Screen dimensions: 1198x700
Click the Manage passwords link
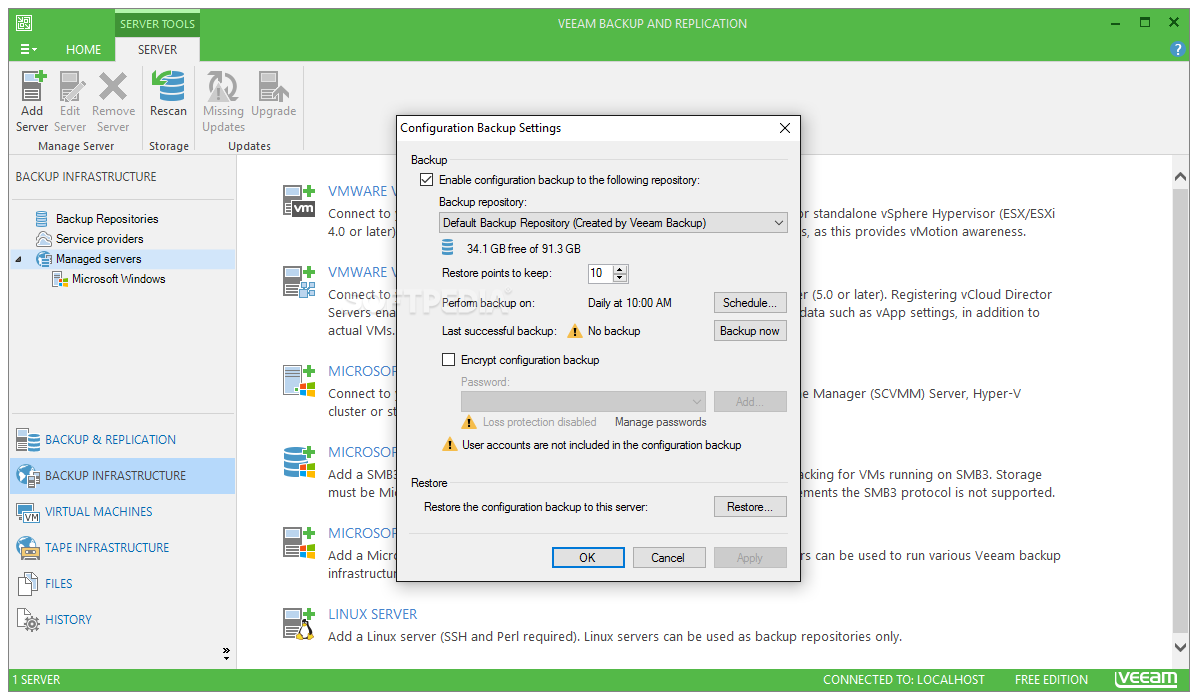(661, 422)
